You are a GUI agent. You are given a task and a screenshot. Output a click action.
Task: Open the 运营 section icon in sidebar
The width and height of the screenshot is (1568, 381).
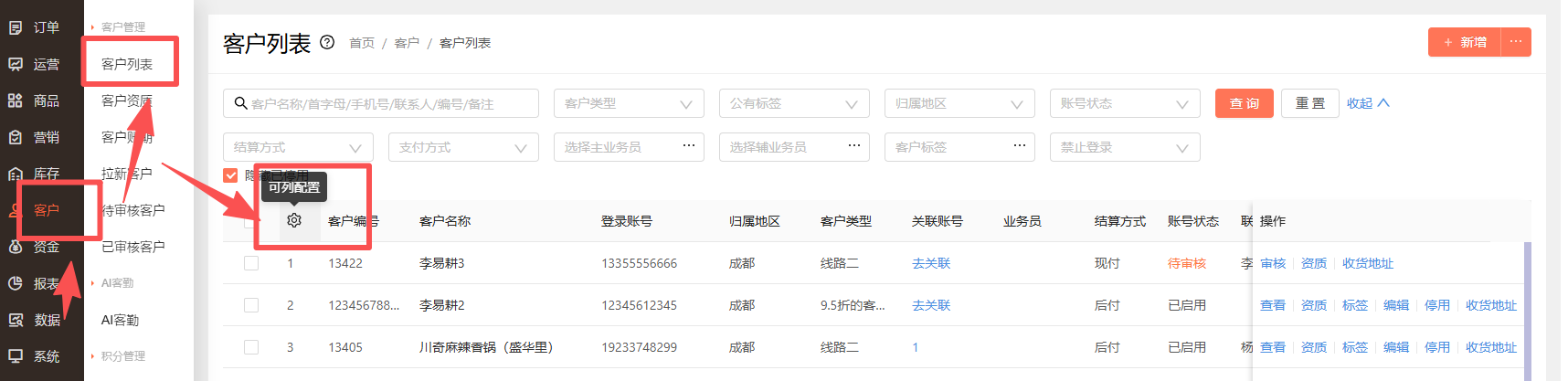16,64
